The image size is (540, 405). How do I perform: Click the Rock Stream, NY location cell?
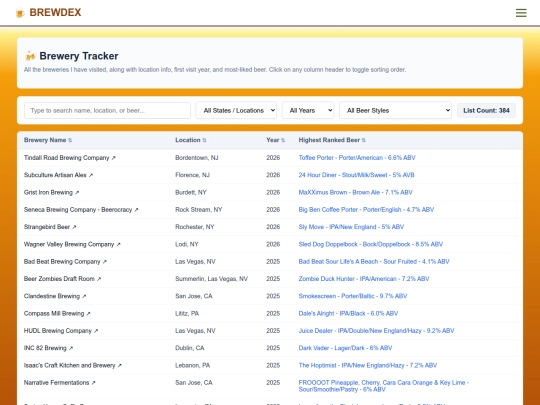[x=199, y=209]
